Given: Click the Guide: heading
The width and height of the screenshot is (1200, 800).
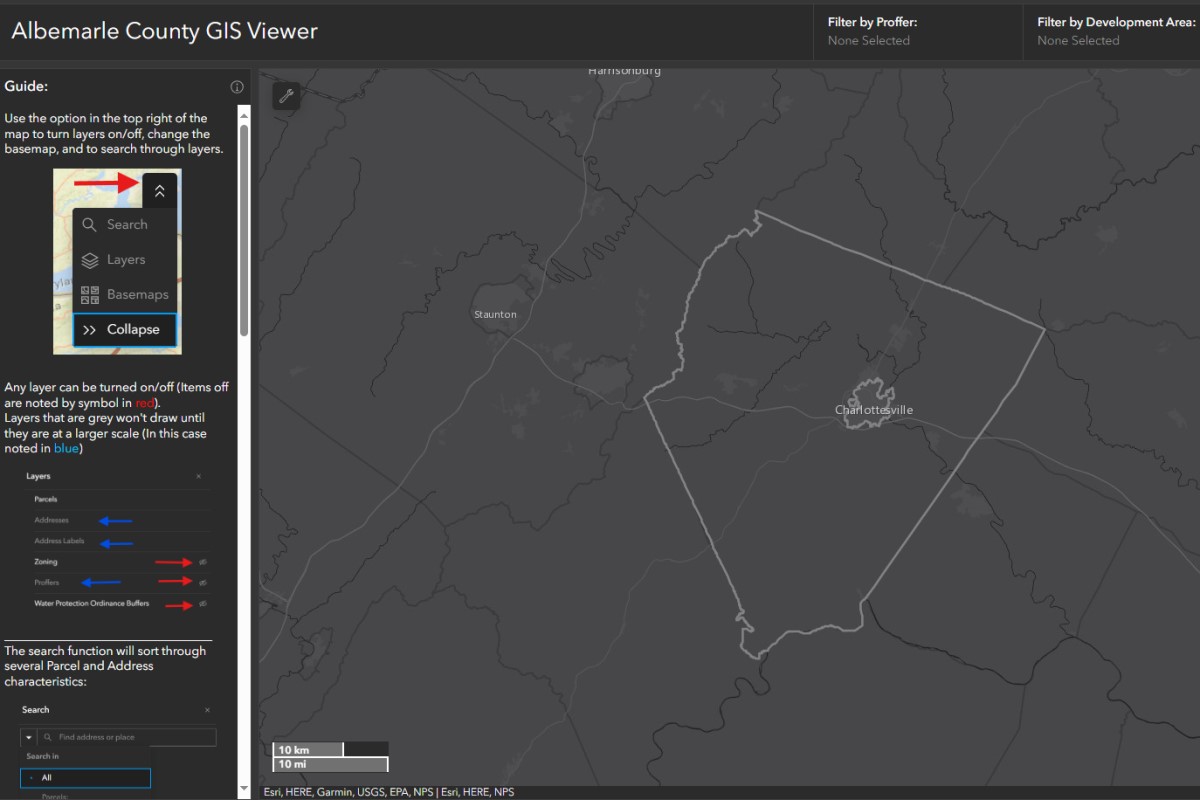Looking at the screenshot, I should pos(26,87).
